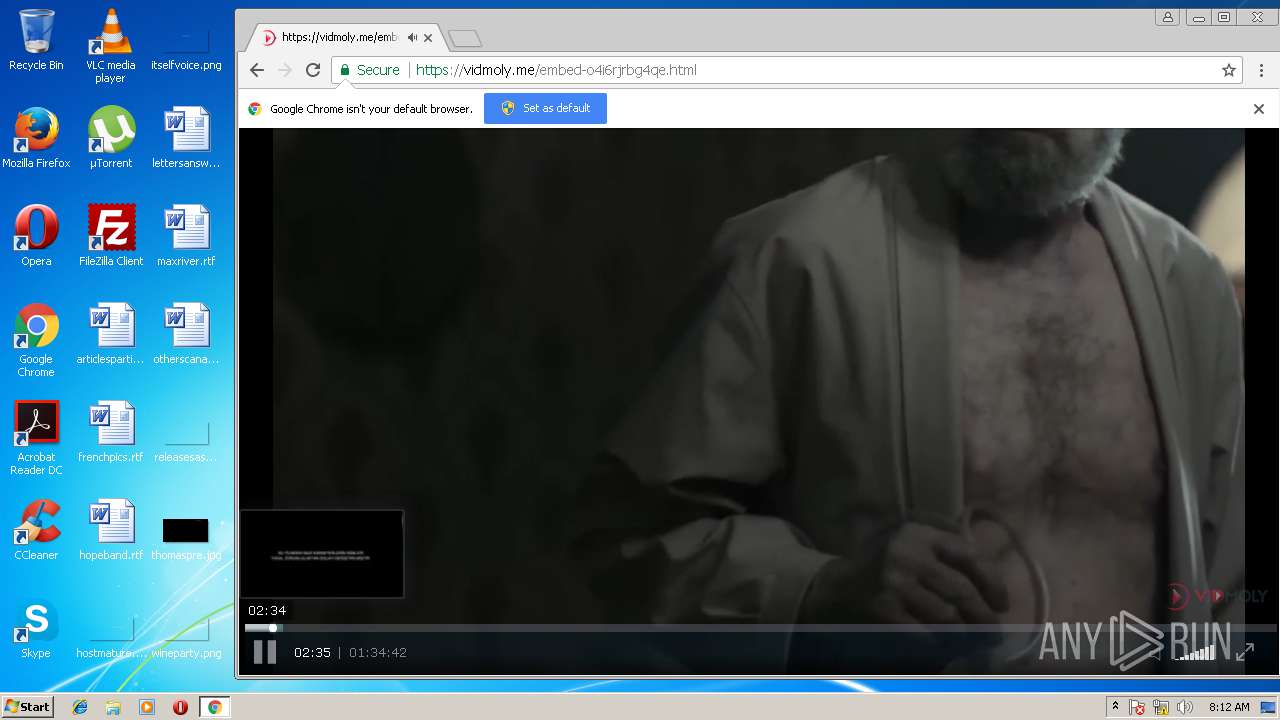This screenshot has height=720, width=1280.
Task: Bookmark this page with the star icon
Action: coord(1229,70)
